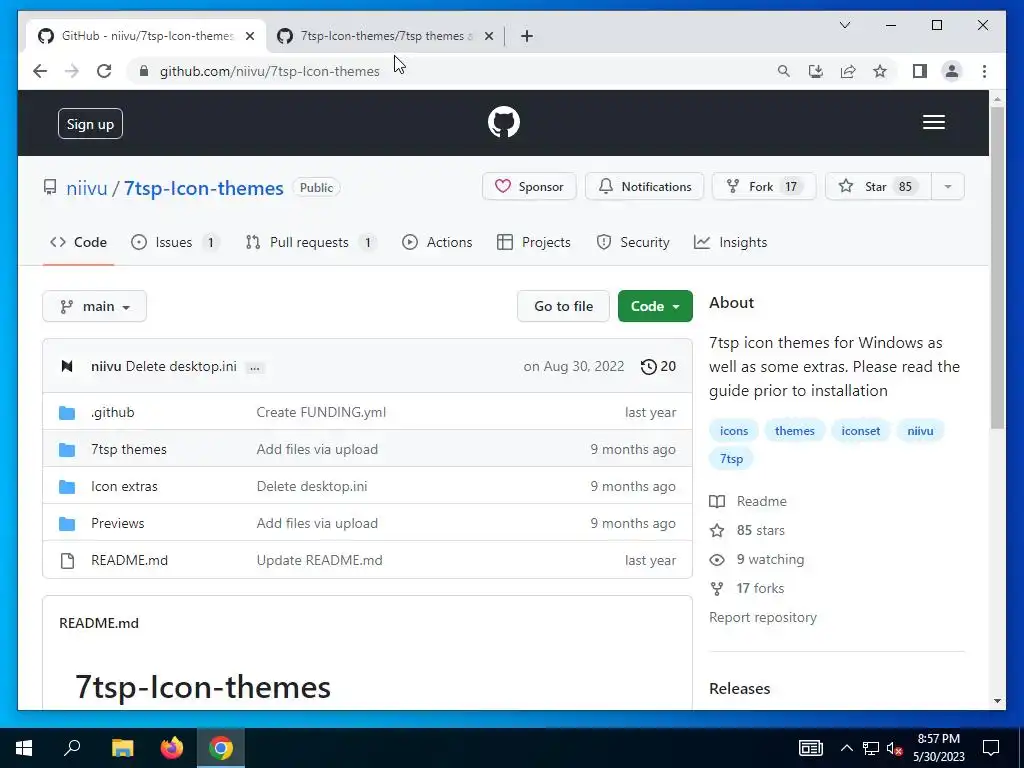Open the Readme link in About
Screen dimensions: 1024x768
(x=748, y=502)
